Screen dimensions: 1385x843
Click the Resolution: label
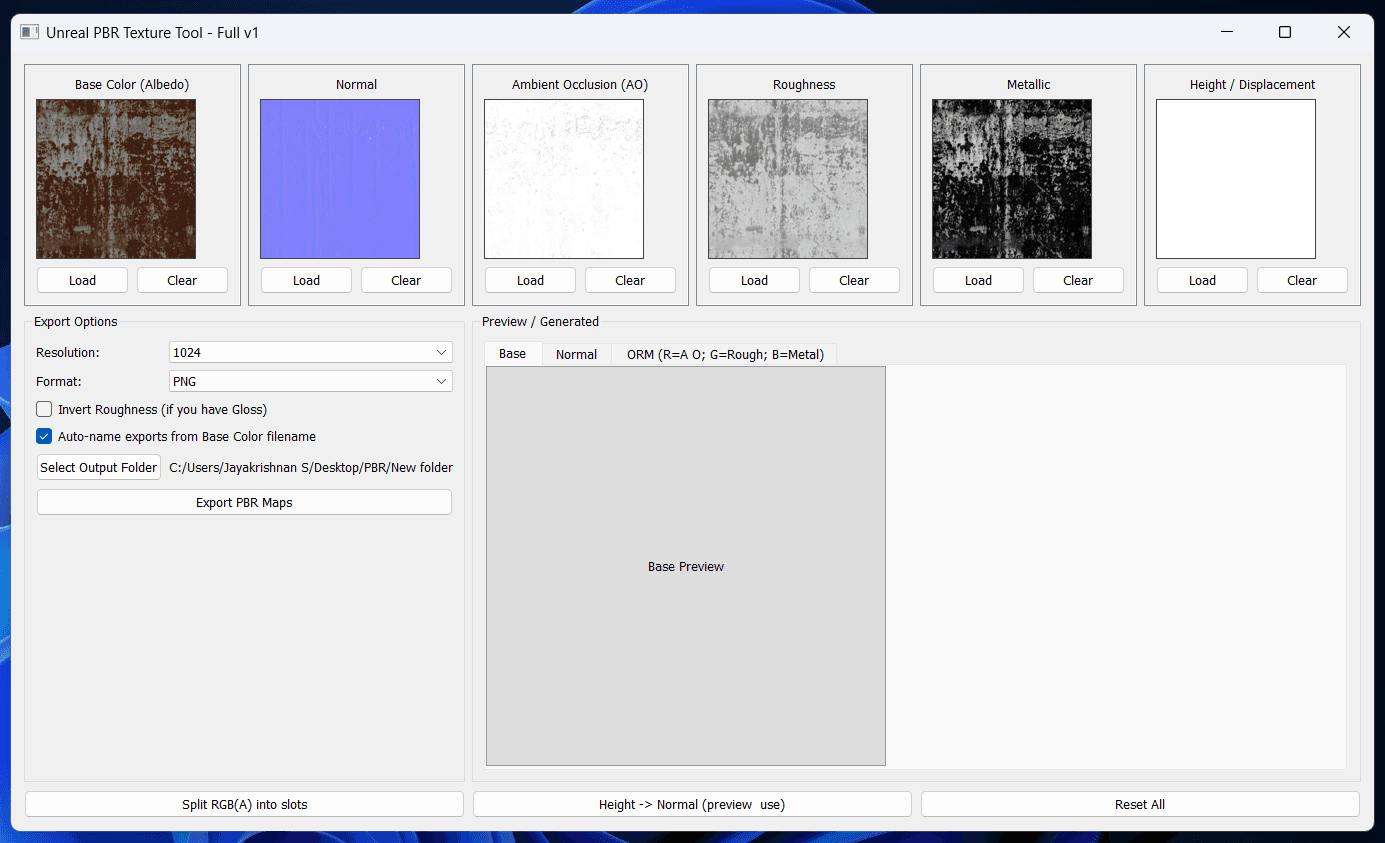pyautogui.click(x=68, y=352)
